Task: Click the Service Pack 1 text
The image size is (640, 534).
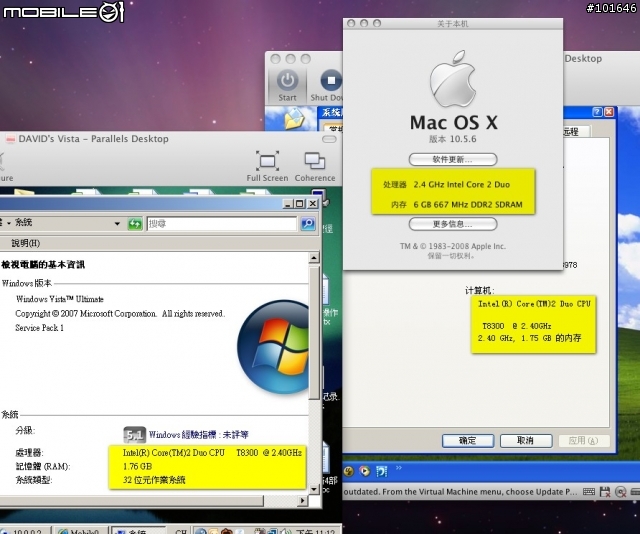Action: point(40,328)
